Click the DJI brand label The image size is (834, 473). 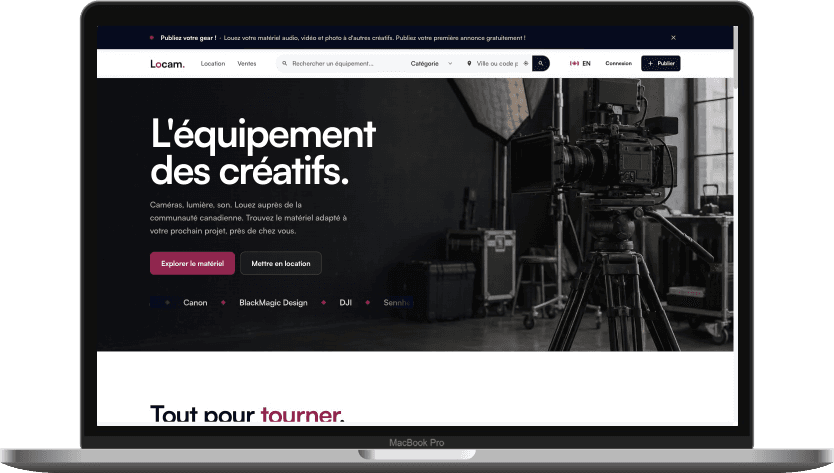coord(346,303)
